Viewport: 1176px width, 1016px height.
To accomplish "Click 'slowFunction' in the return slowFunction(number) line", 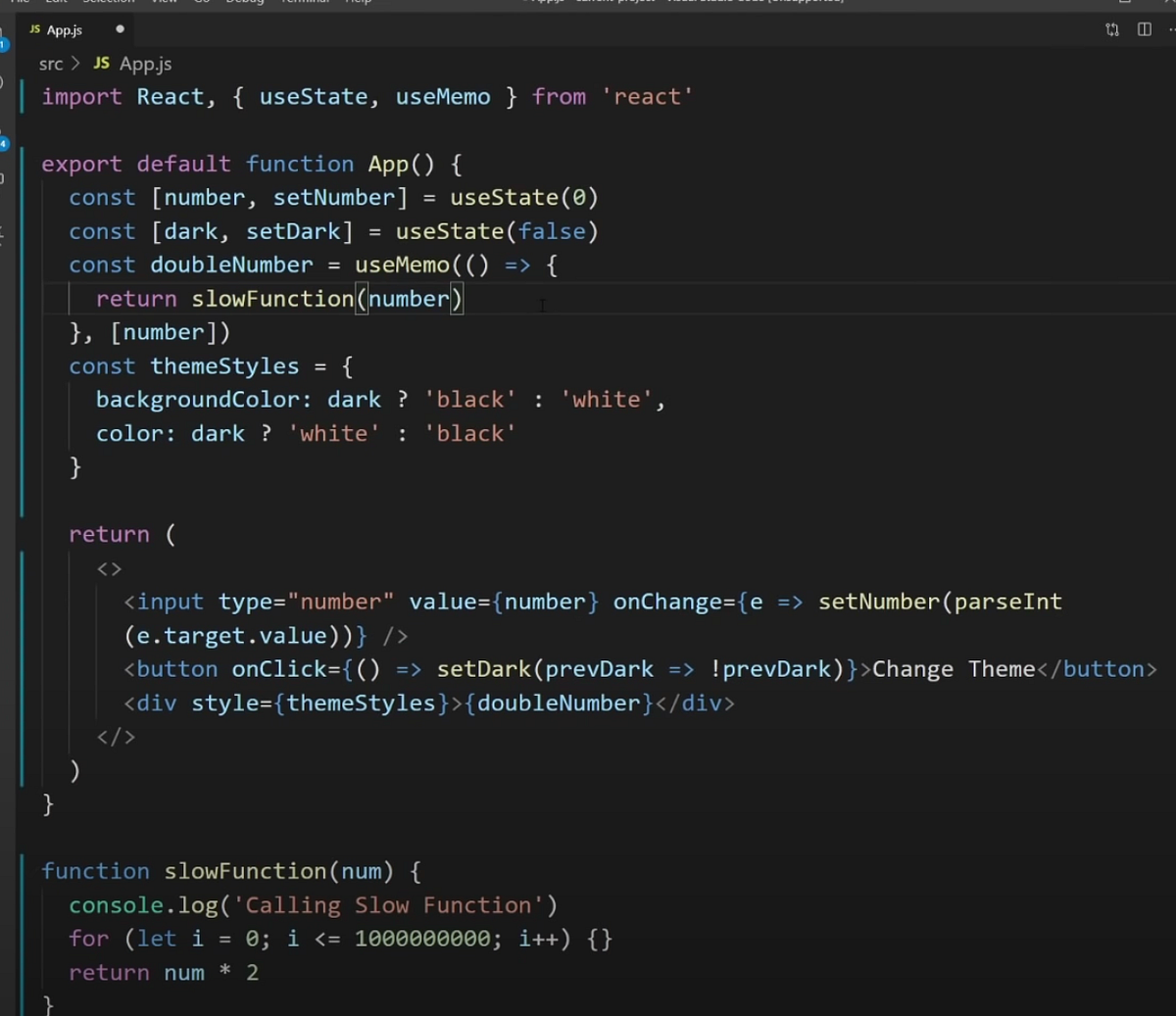I will 272,299.
